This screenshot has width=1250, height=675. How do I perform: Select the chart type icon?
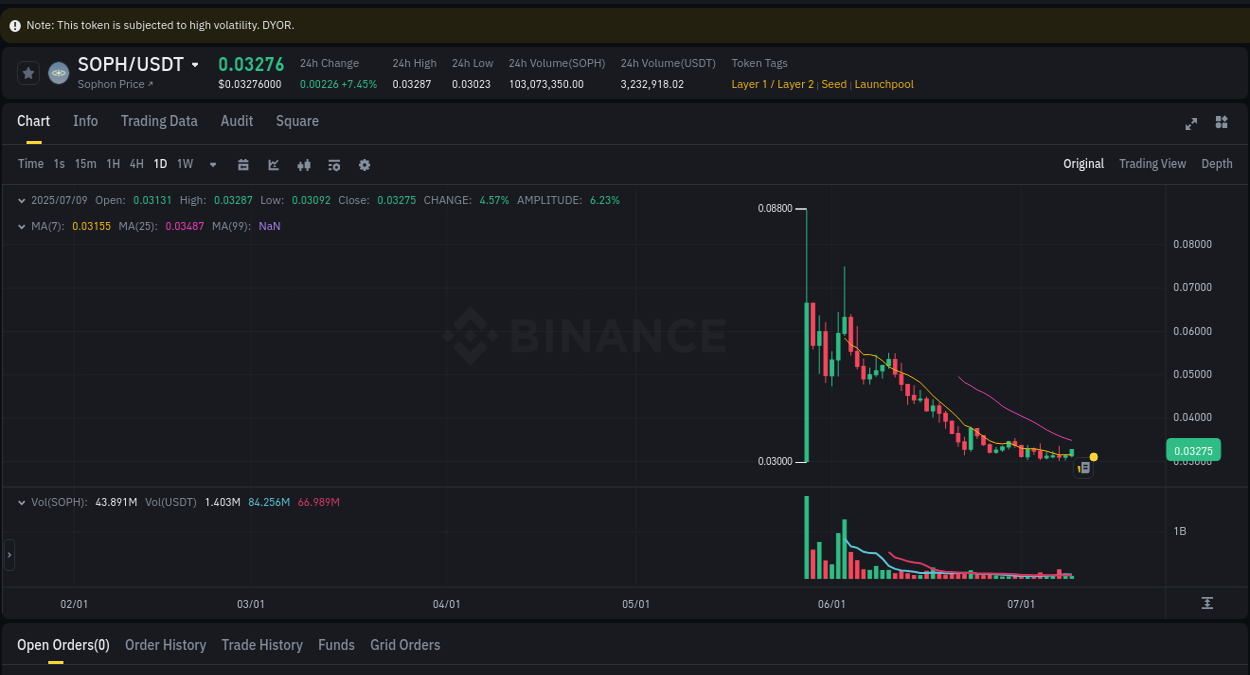273,164
